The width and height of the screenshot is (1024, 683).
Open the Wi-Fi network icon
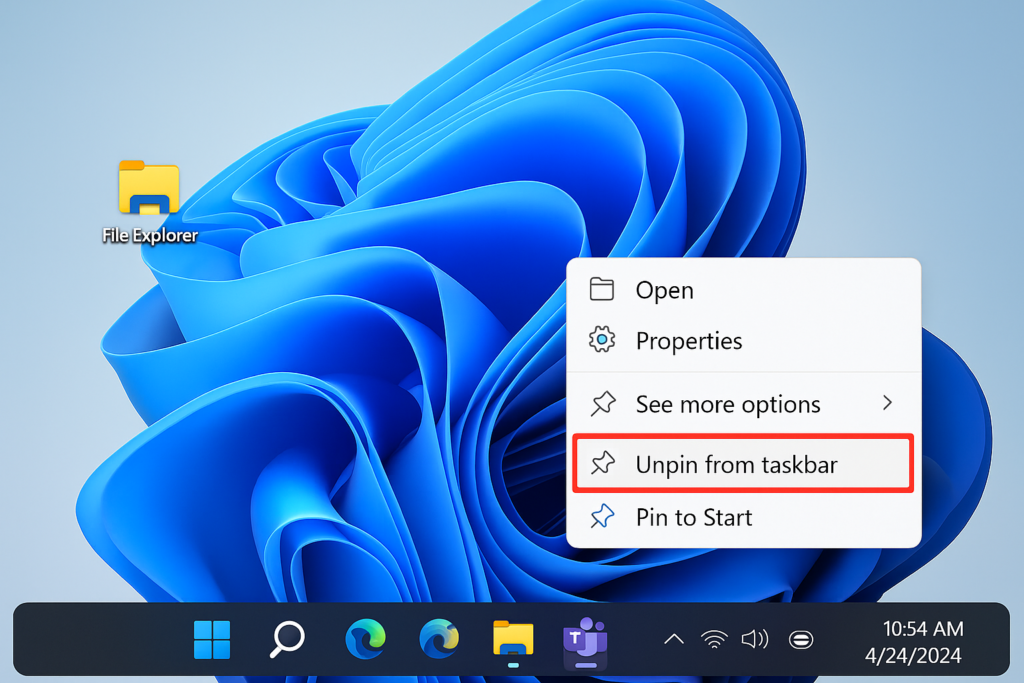point(714,639)
